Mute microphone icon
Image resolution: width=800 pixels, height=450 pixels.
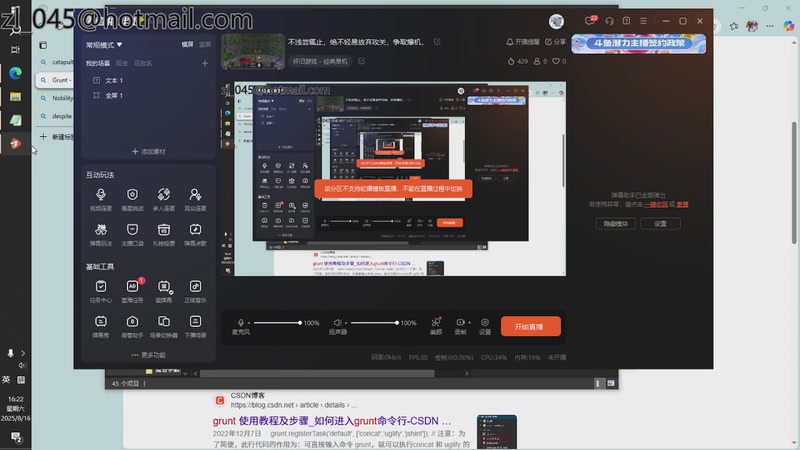241,322
